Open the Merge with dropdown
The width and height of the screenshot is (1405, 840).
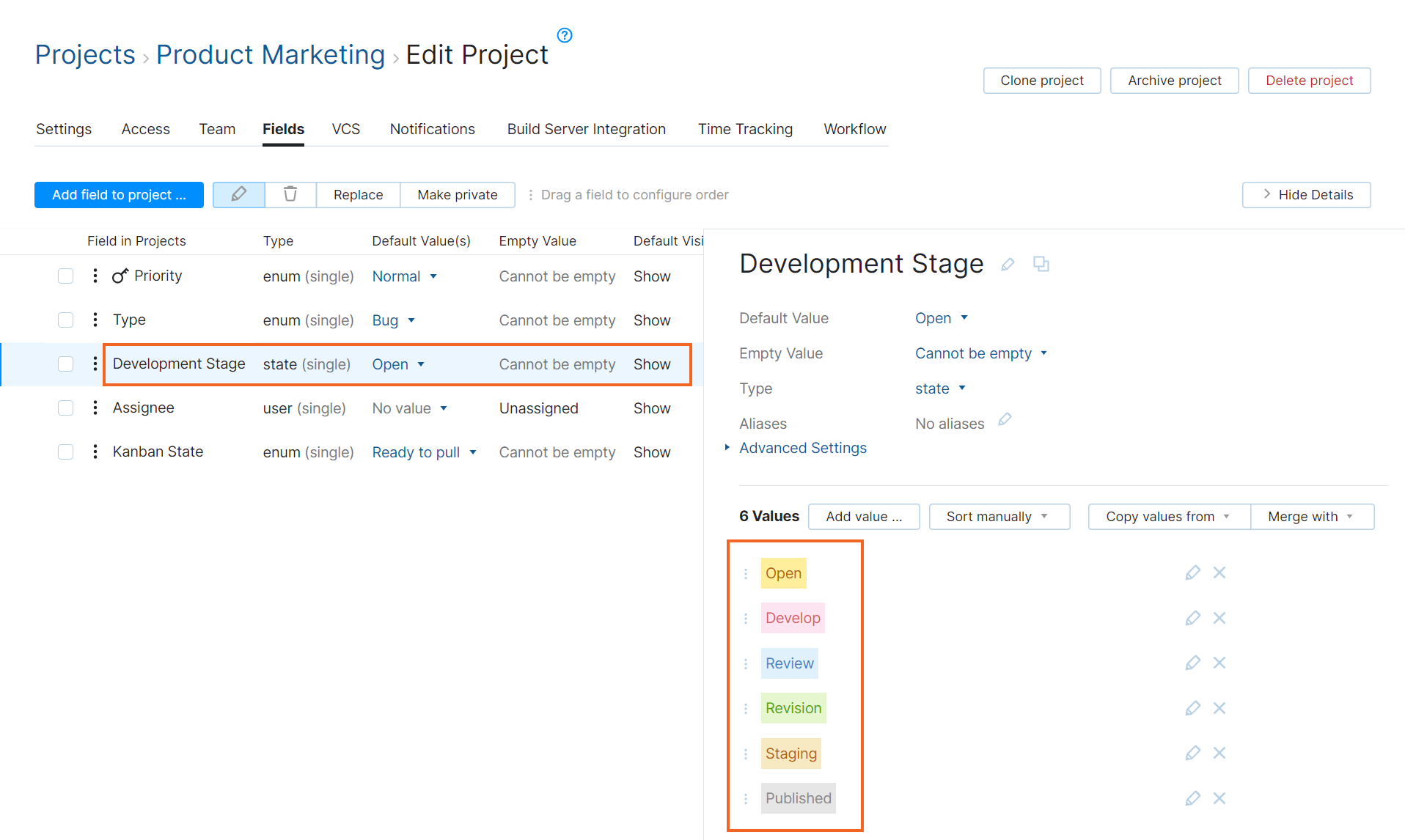pyautogui.click(x=1312, y=516)
